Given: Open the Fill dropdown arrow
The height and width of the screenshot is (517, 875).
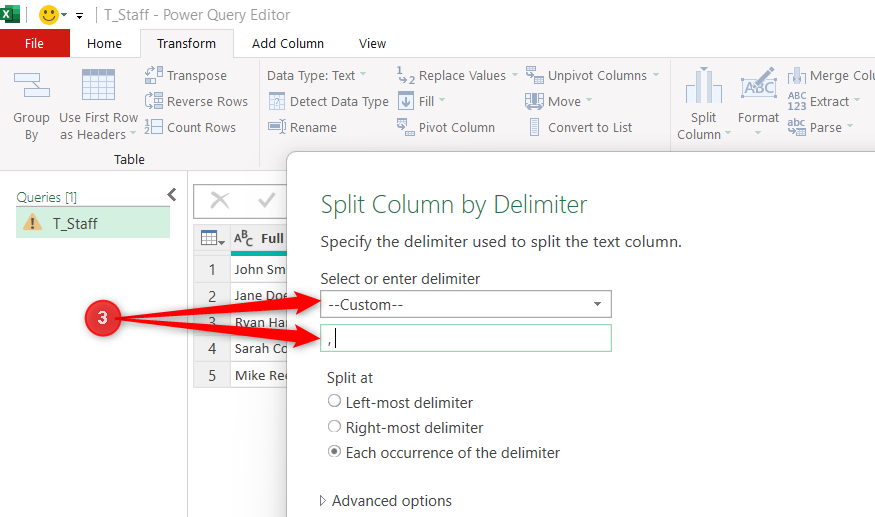Looking at the screenshot, I should pyautogui.click(x=442, y=100).
